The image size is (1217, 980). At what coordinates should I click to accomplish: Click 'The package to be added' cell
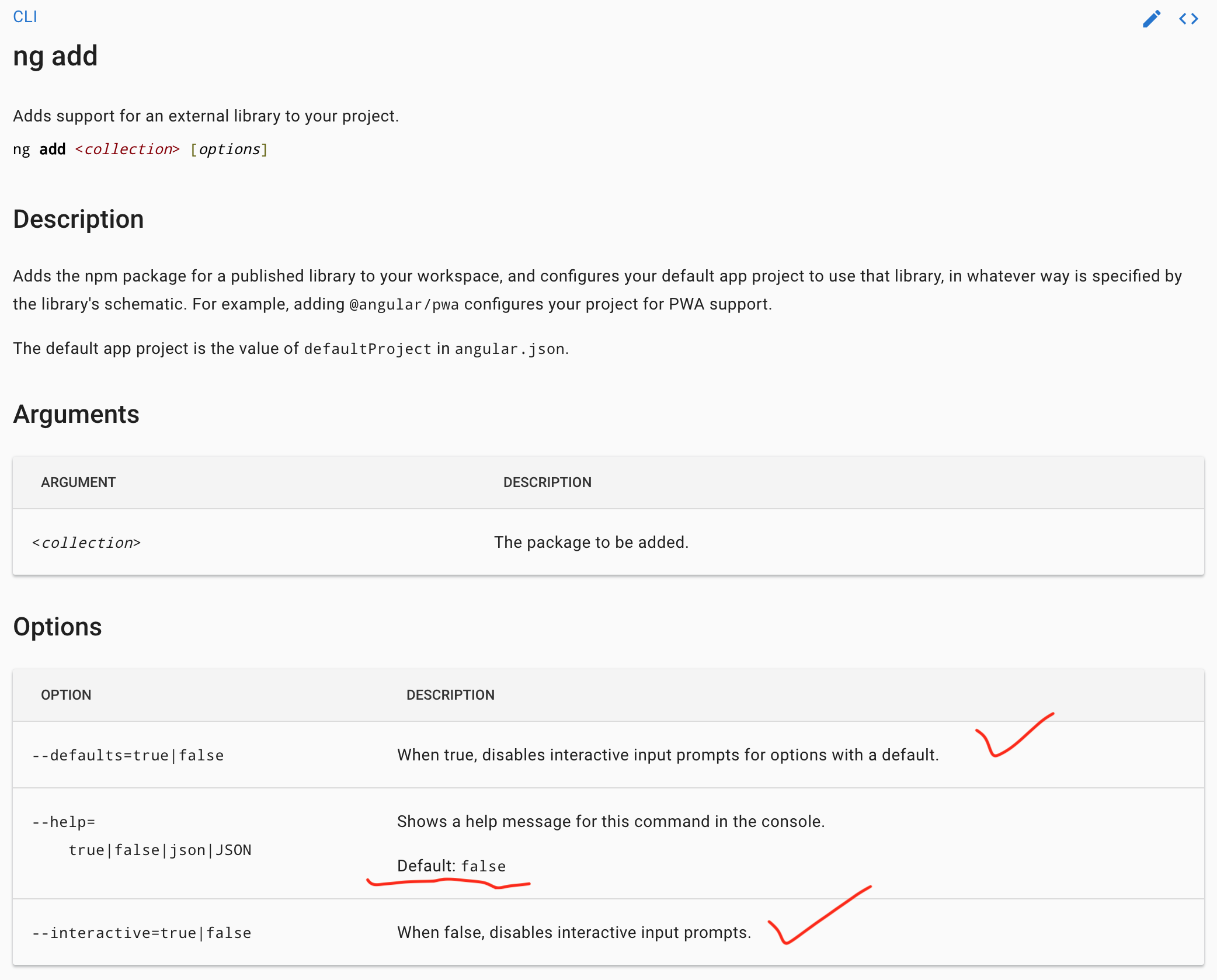click(x=591, y=542)
